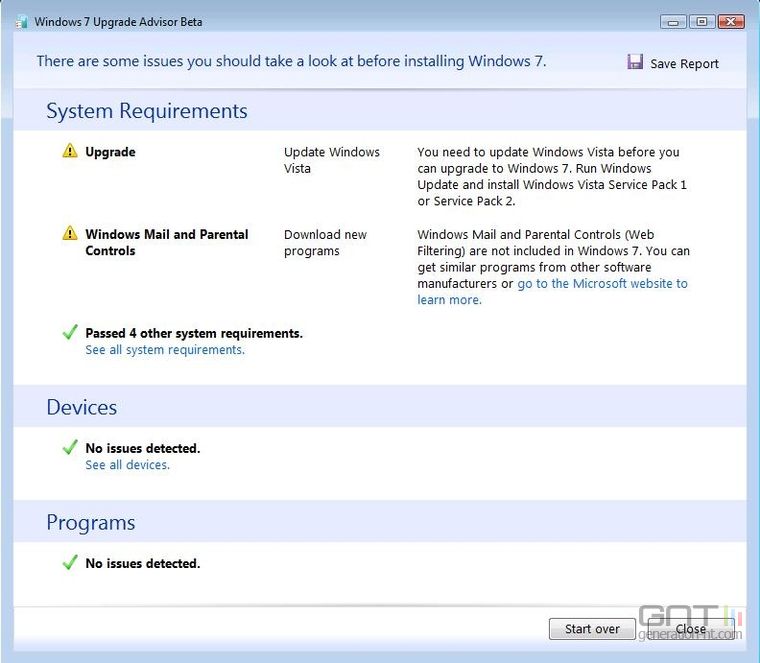
Task: Click the bold 'Upgrade' issue title
Action: point(110,152)
